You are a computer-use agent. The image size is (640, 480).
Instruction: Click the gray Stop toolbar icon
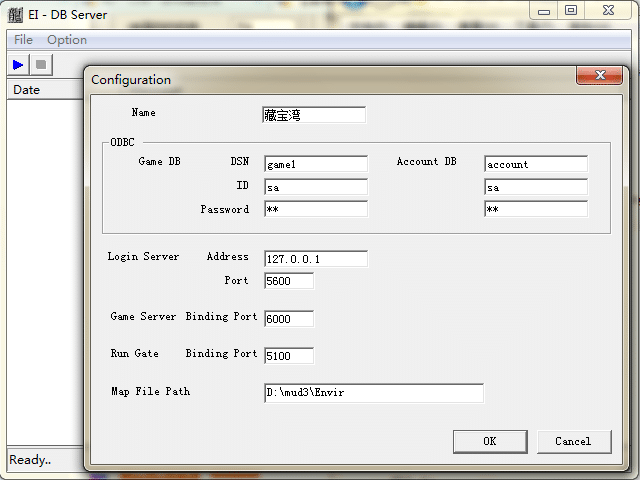41,65
